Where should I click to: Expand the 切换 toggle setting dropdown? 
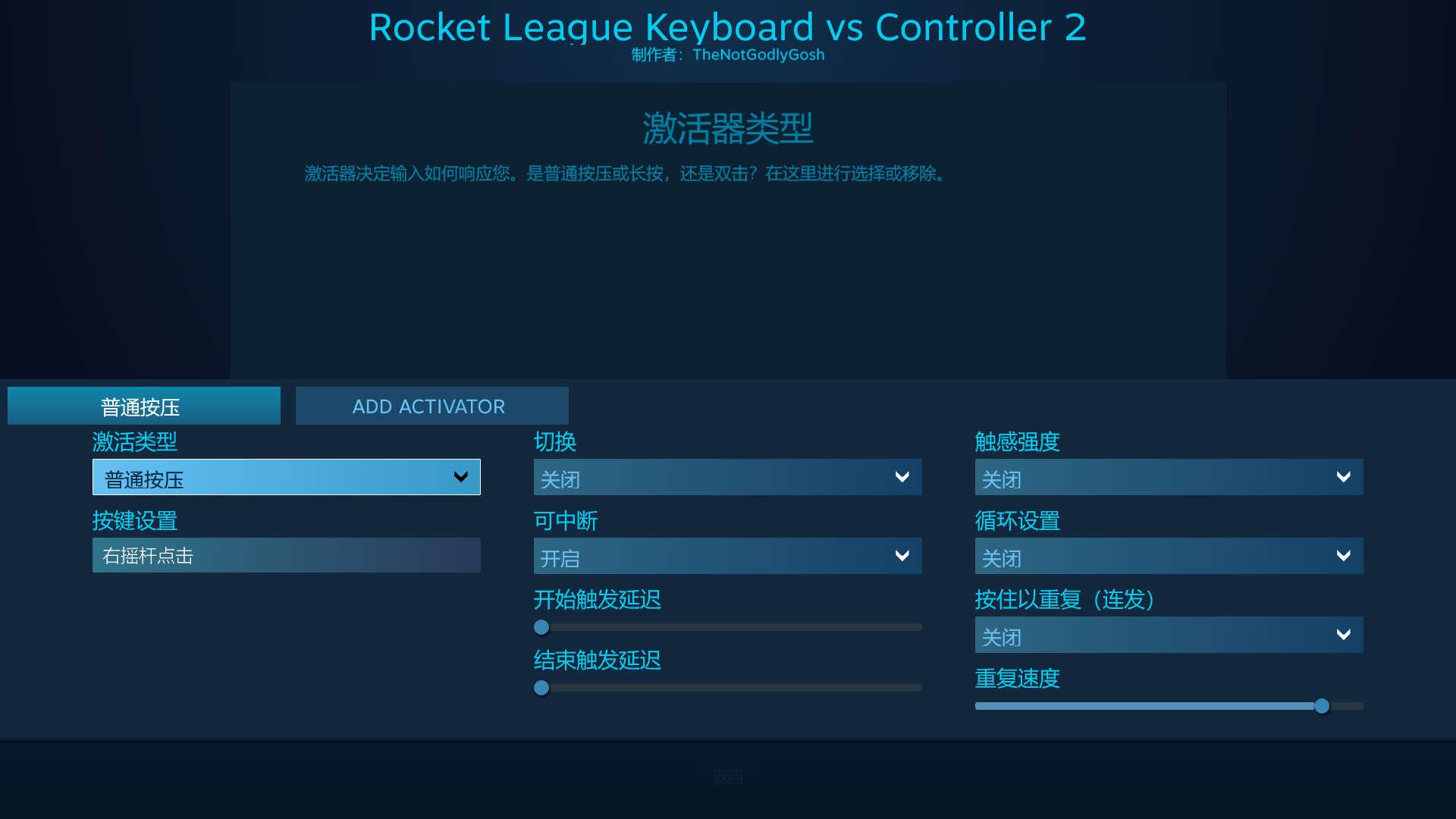(x=727, y=477)
